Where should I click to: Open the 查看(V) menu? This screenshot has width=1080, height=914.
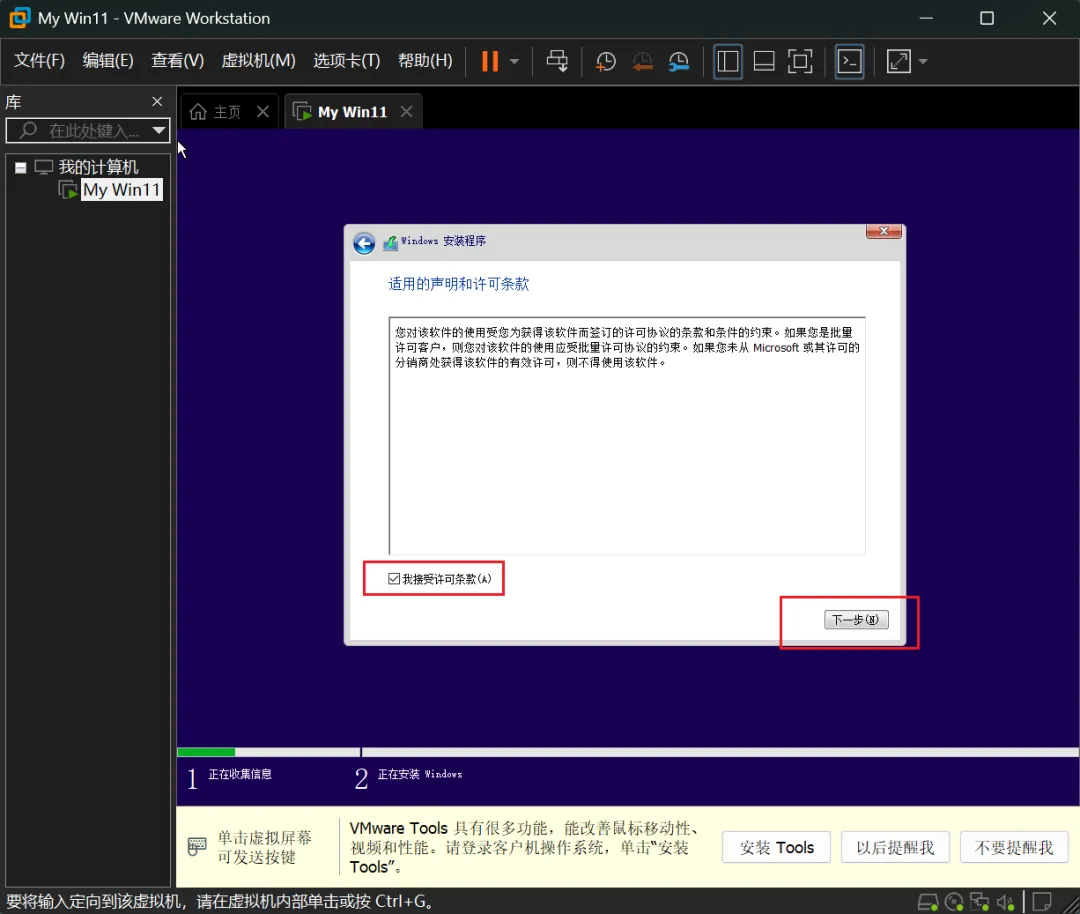click(178, 61)
